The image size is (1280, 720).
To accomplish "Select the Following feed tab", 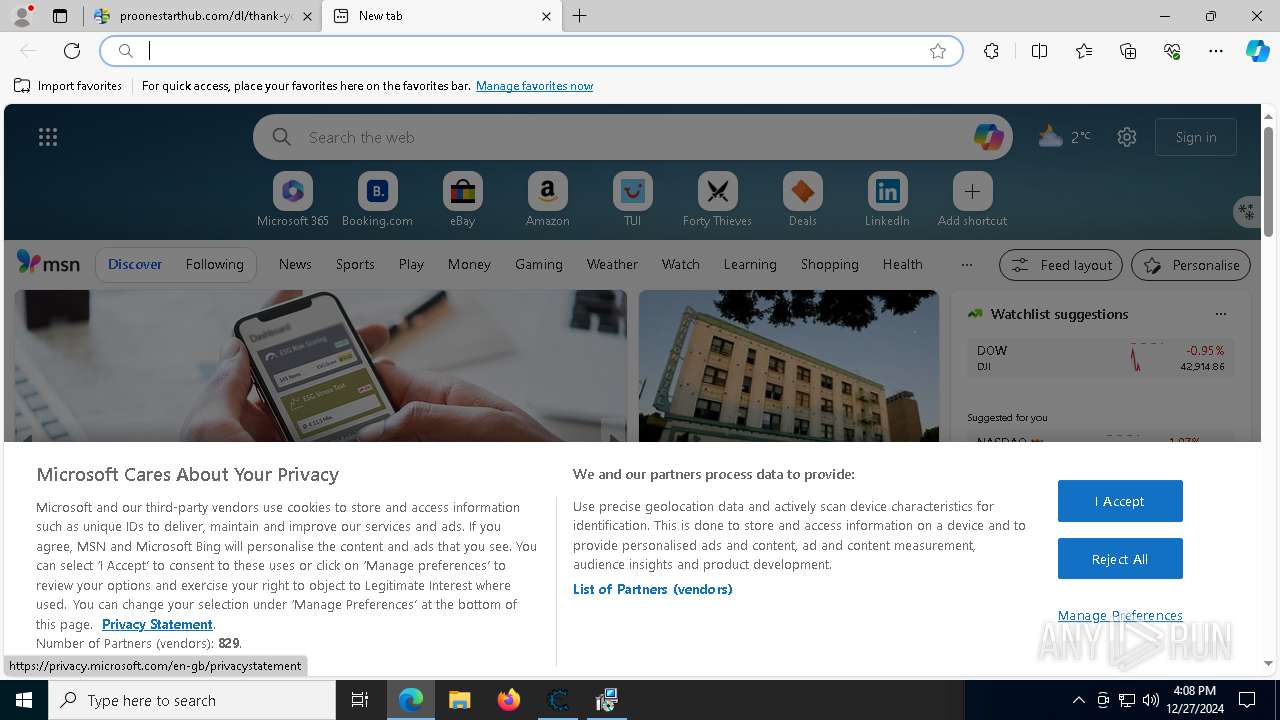I will pos(214,264).
